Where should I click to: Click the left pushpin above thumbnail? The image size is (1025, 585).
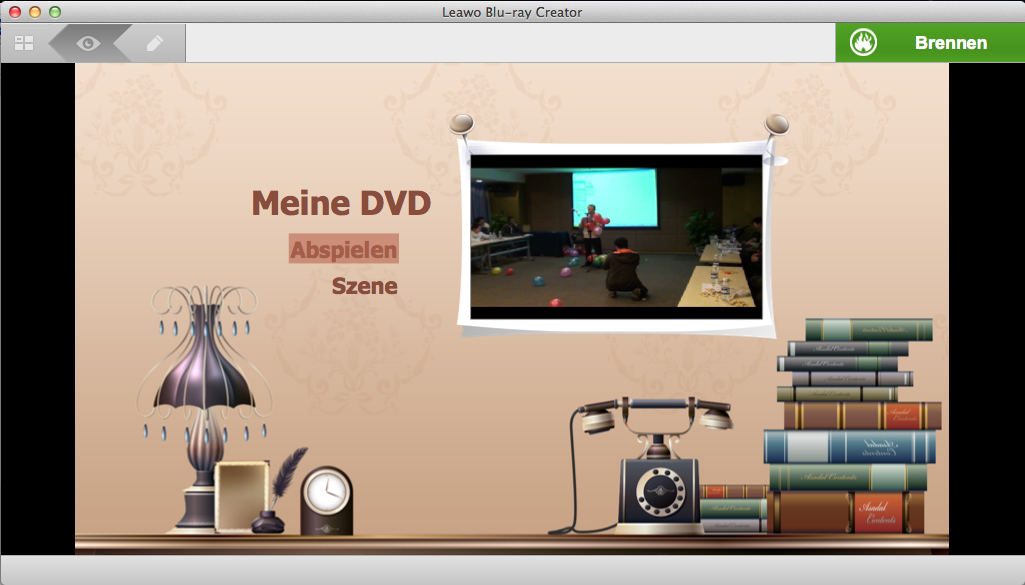coord(461,125)
